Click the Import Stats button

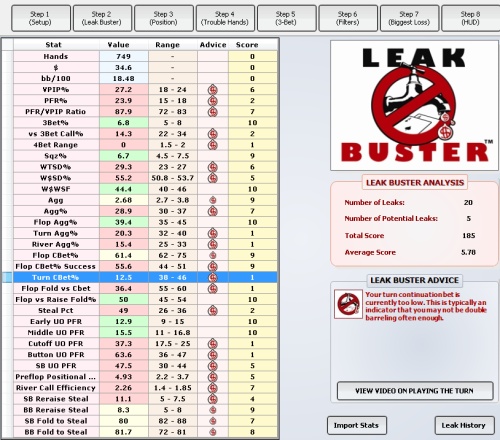[x=357, y=425]
